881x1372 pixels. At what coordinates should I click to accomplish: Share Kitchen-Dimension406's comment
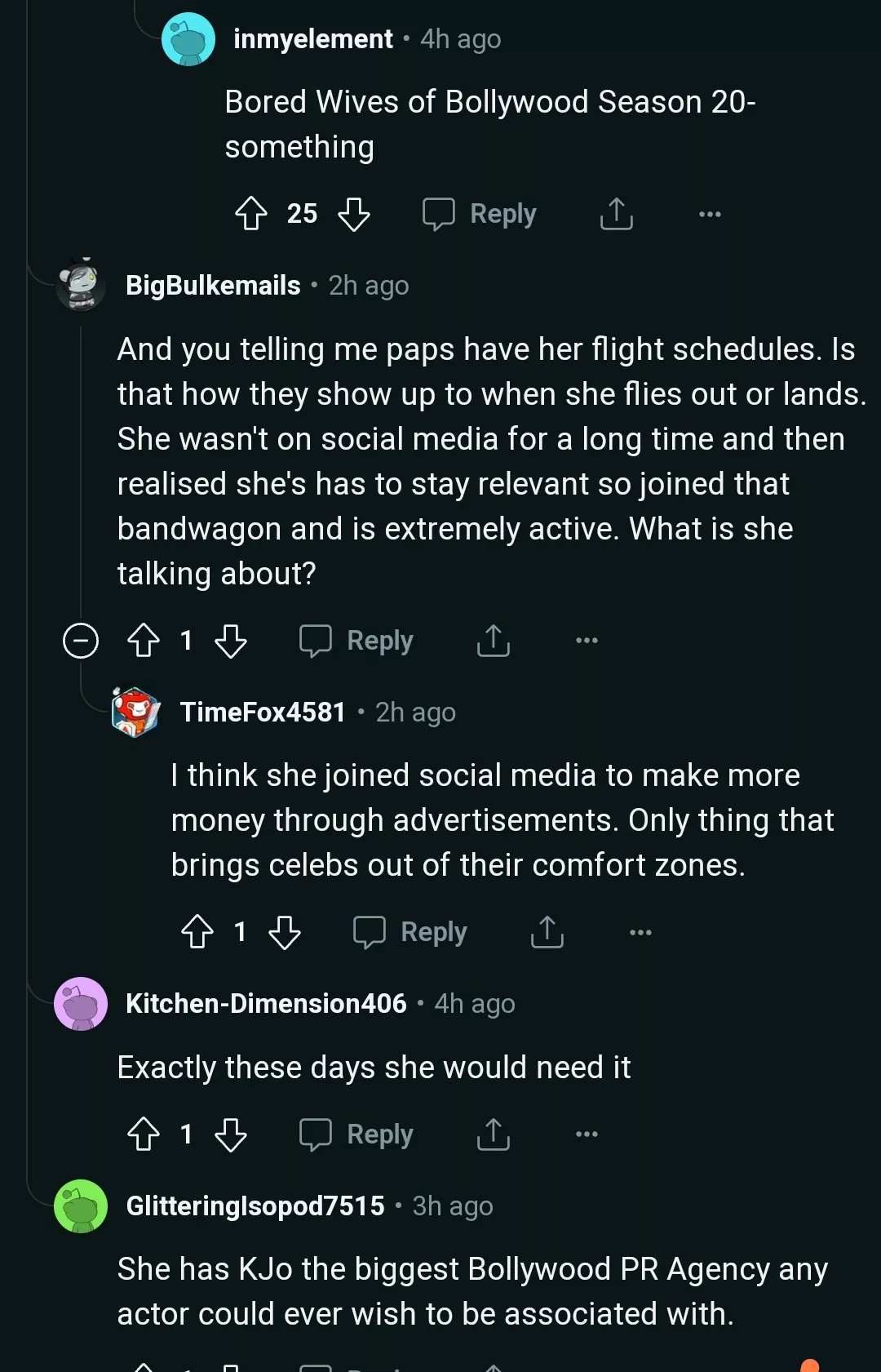pyautogui.click(x=493, y=1134)
